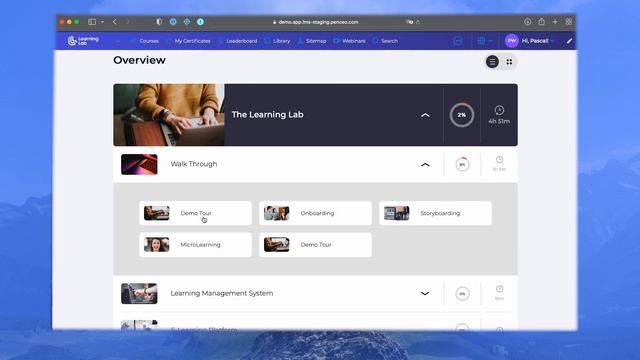Click the round chat icon in navbar
This screenshot has height=360, width=640.
tap(458, 41)
